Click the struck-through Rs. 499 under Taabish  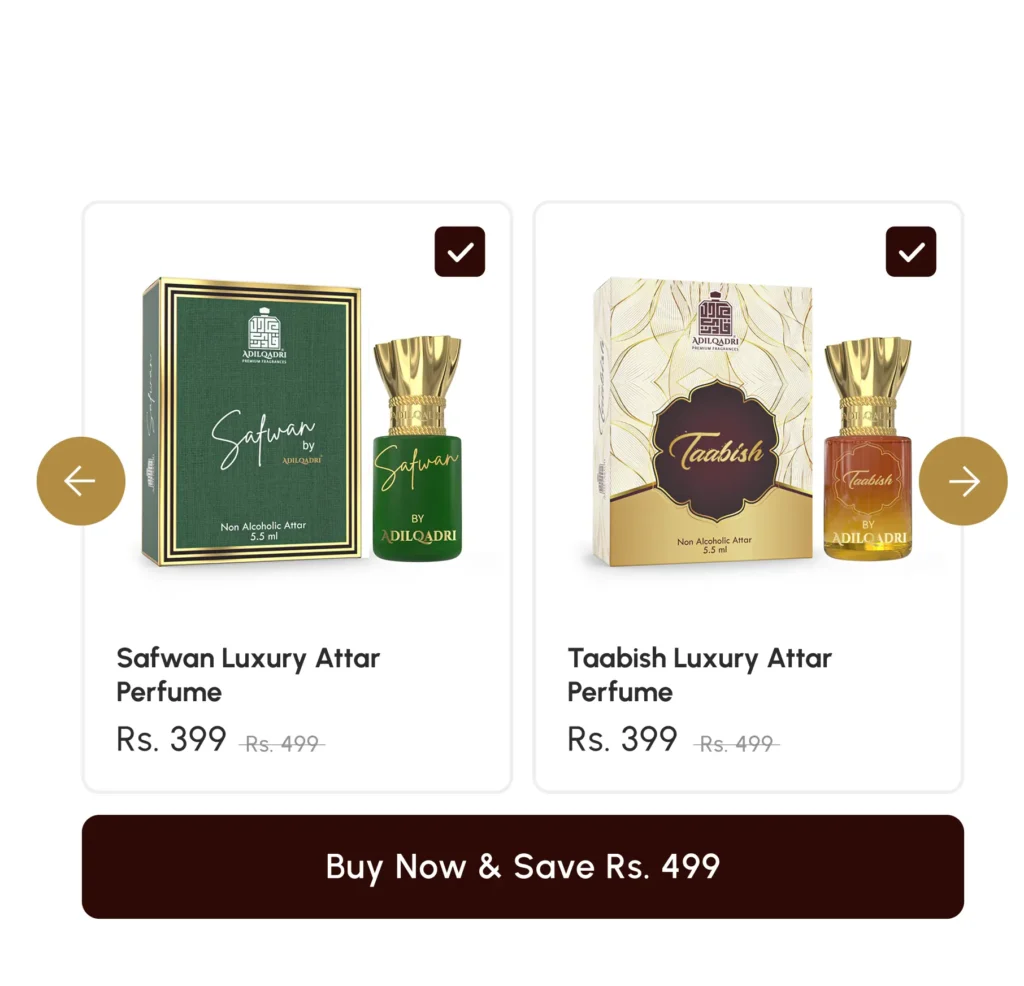click(x=736, y=744)
